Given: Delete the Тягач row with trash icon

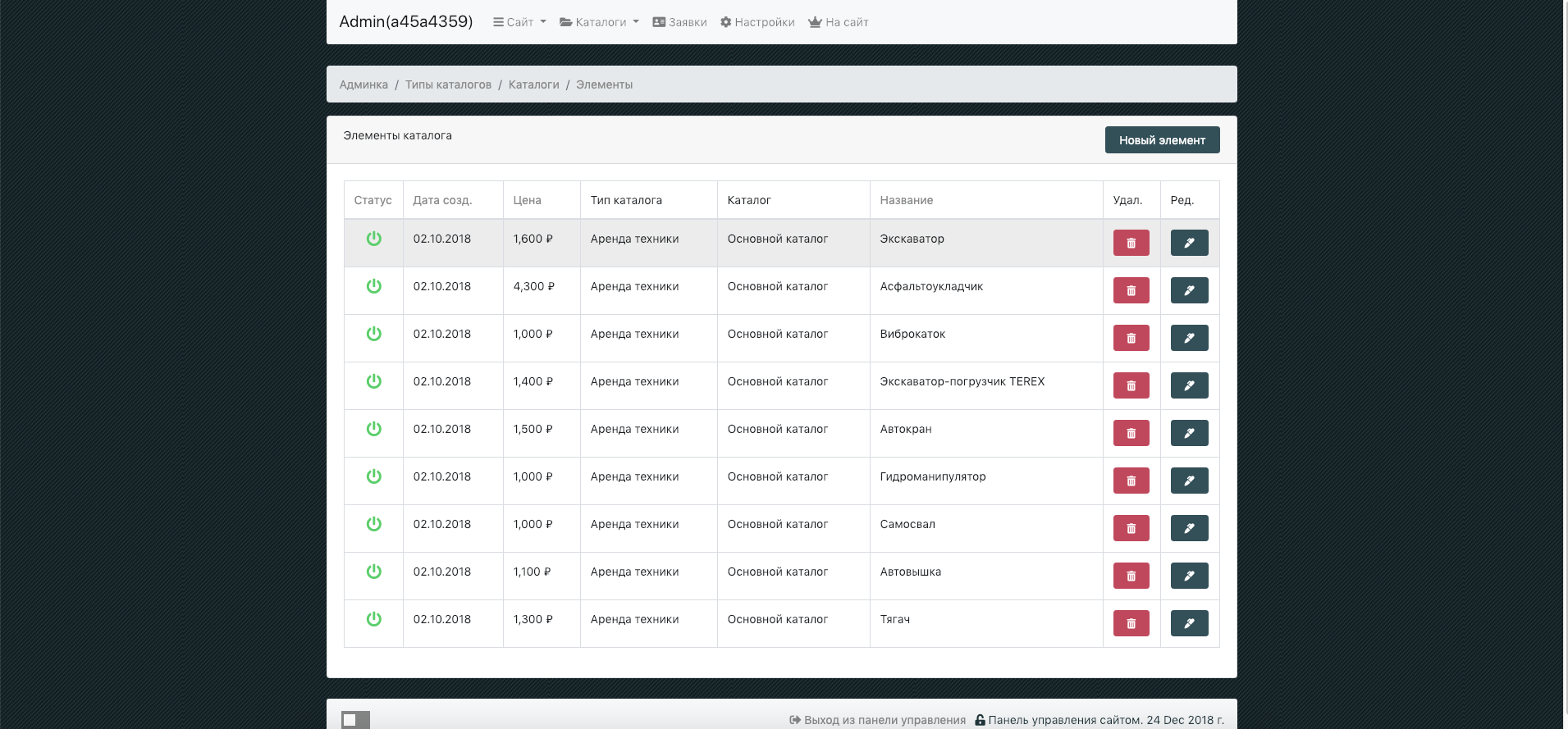Looking at the screenshot, I should pyautogui.click(x=1131, y=623).
